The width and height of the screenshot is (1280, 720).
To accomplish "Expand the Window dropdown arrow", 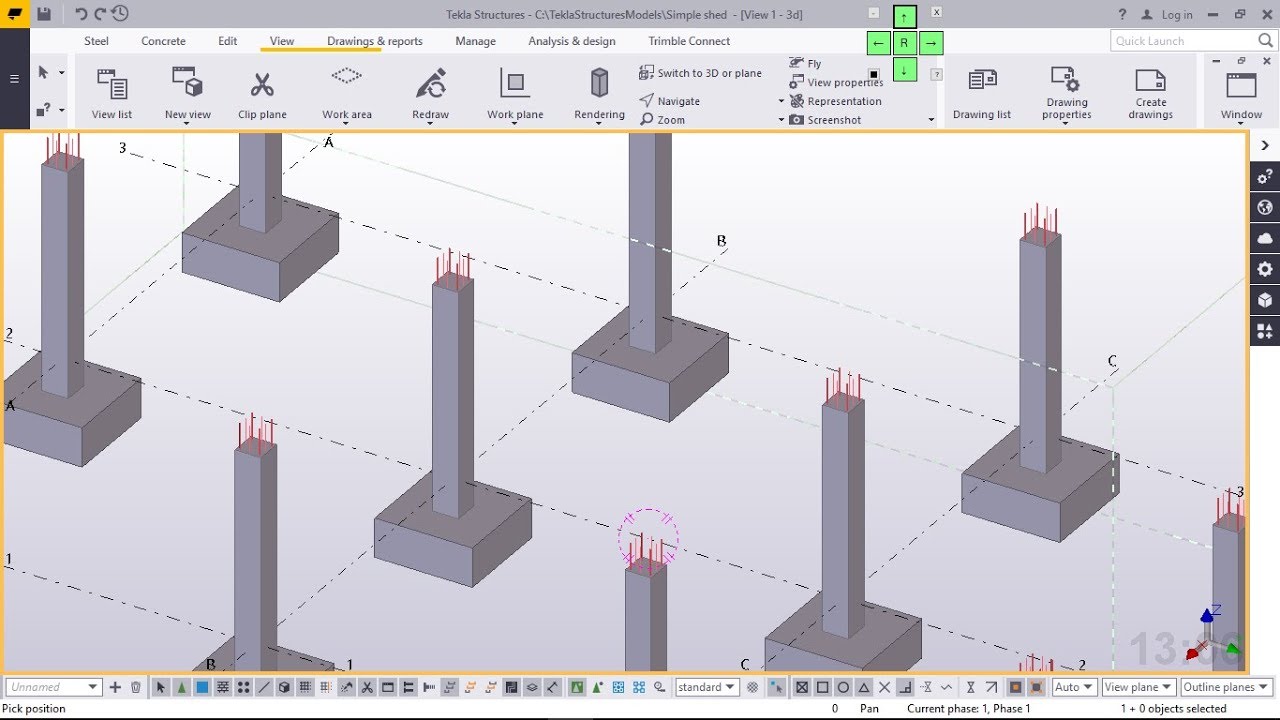I will point(1241,124).
